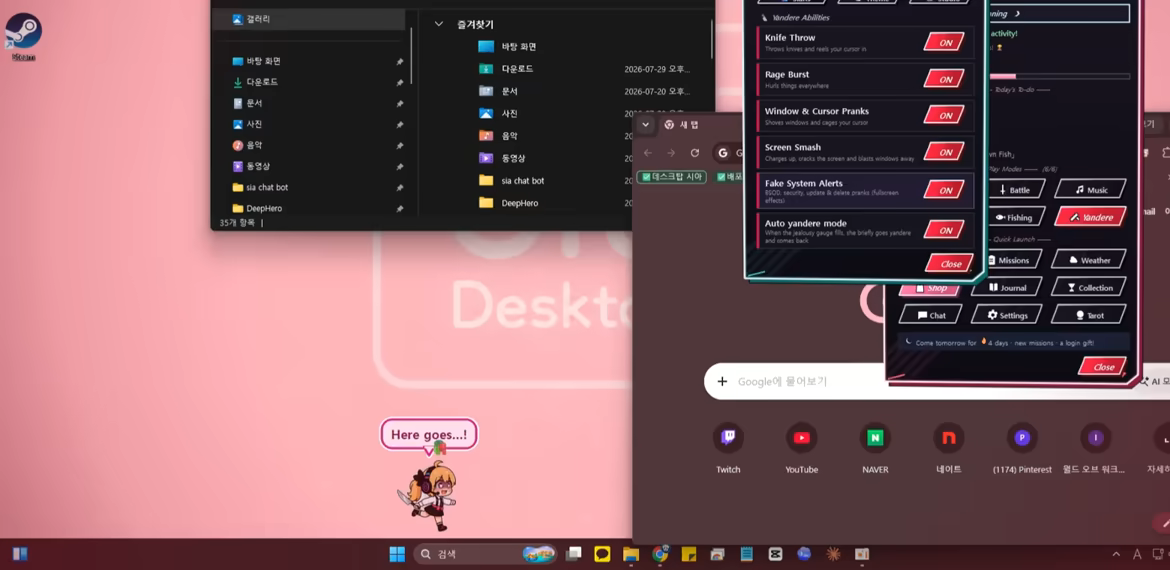Toggle Window & Cursor Pranks off
This screenshot has width=1170, height=570.
click(x=944, y=116)
